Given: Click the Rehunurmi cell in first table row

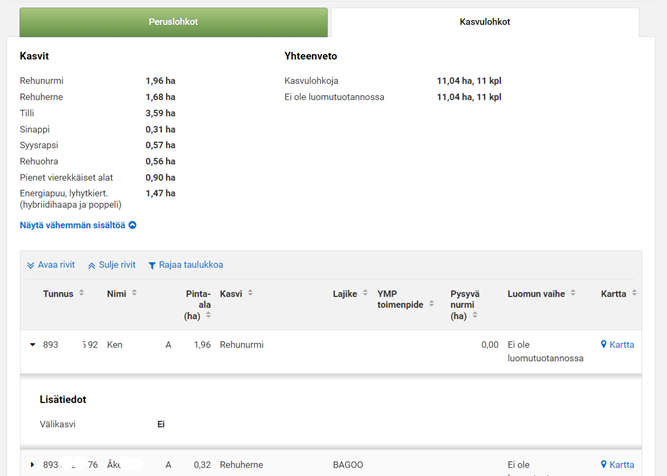Looking at the screenshot, I should (x=241, y=345).
